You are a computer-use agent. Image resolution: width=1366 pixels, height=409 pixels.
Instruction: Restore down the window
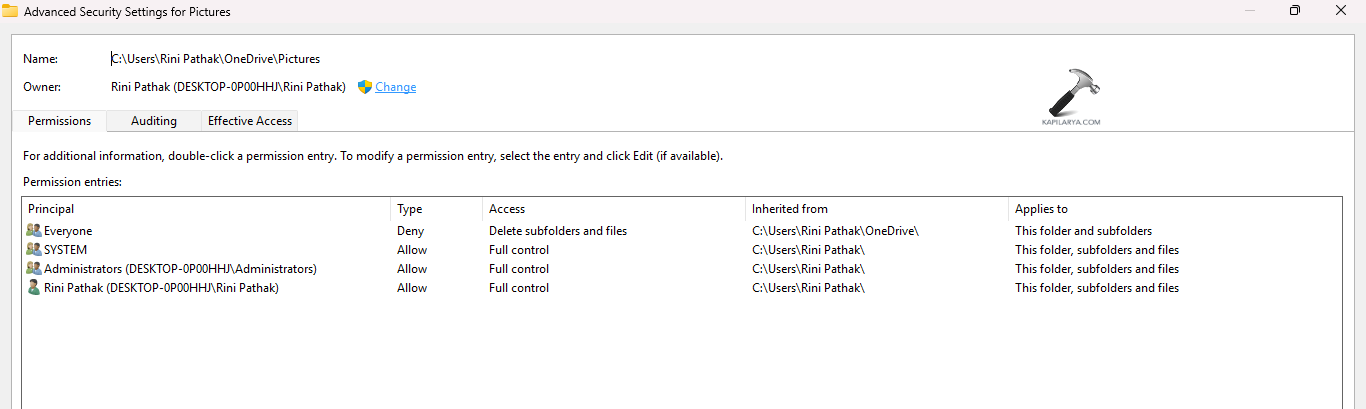point(1295,11)
